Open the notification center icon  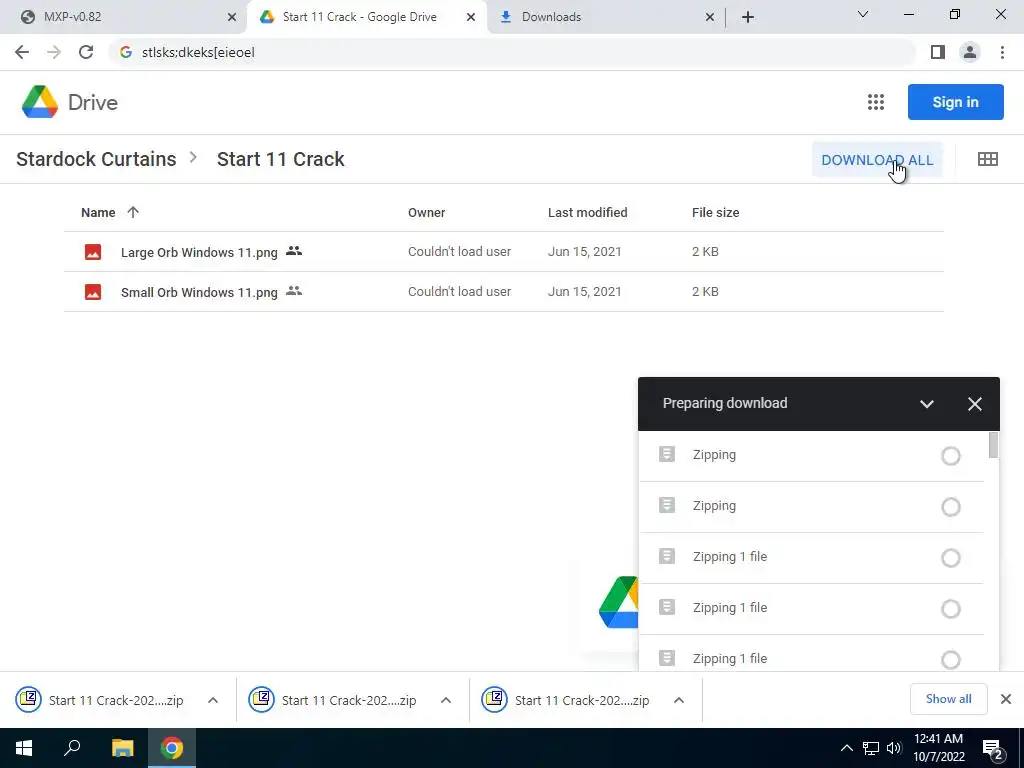pyautogui.click(x=993, y=748)
